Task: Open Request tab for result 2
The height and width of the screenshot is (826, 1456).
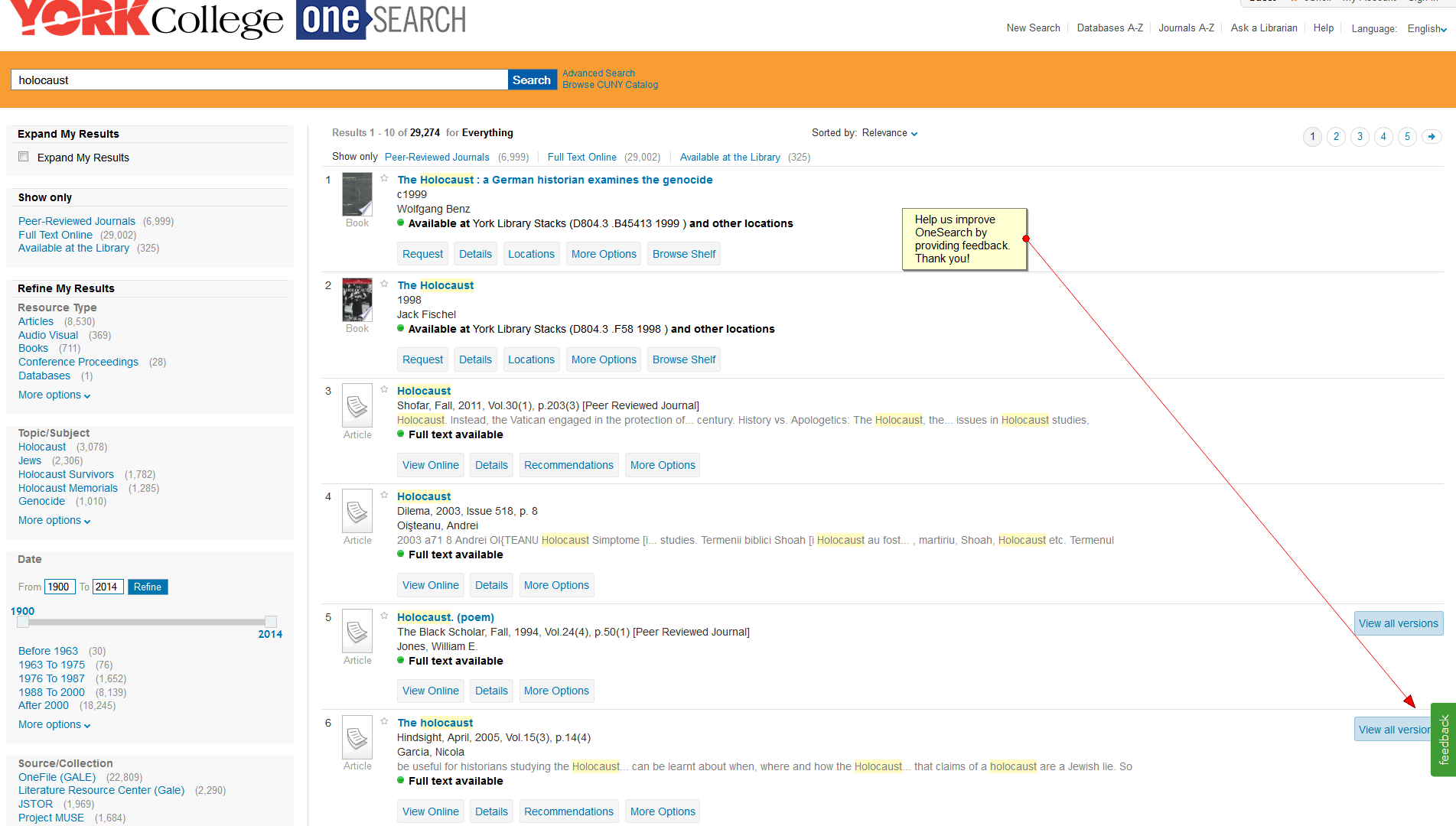Action: [x=422, y=359]
